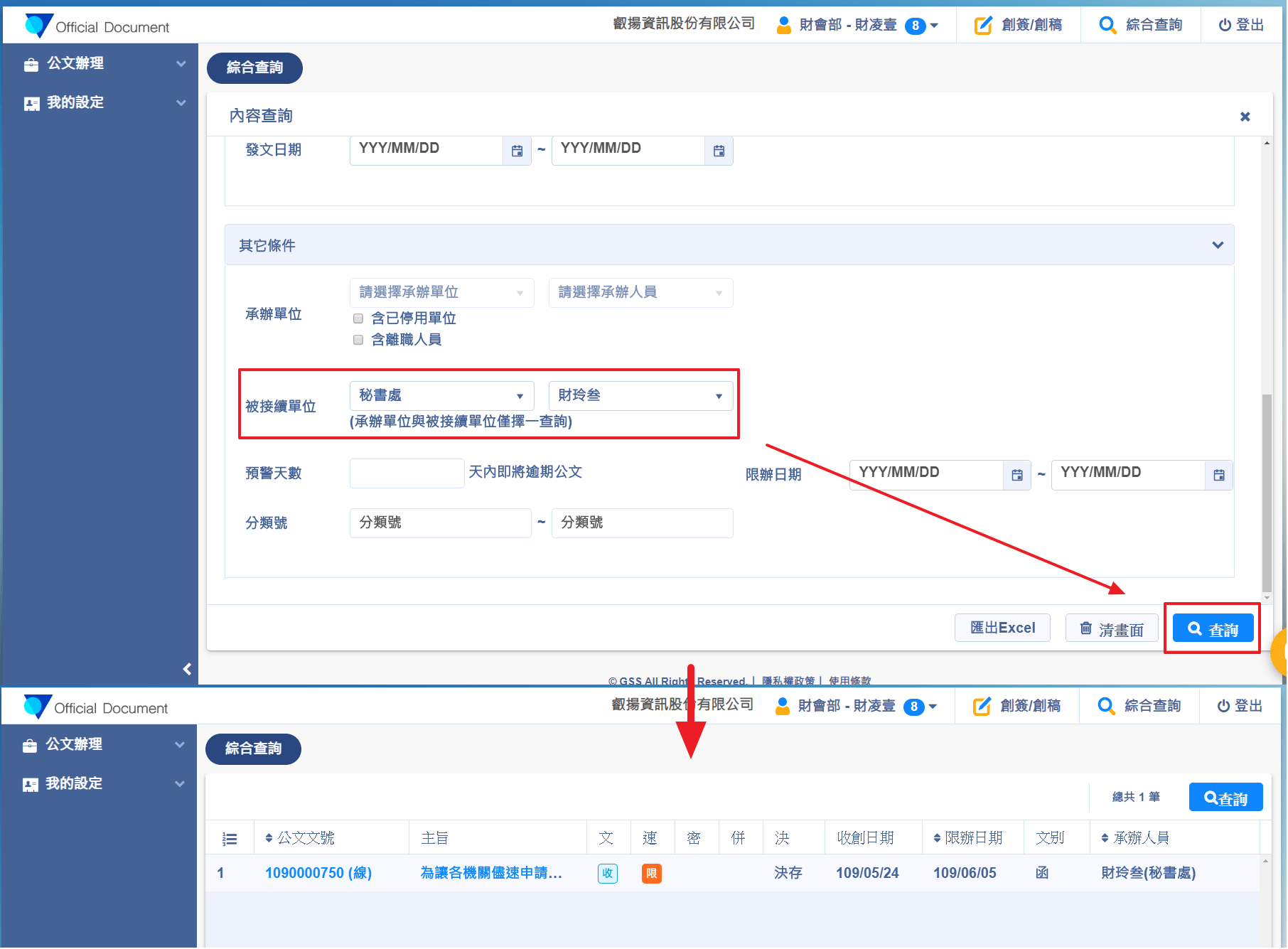Enable the 含已停用單位 checkbox

pyautogui.click(x=358, y=318)
